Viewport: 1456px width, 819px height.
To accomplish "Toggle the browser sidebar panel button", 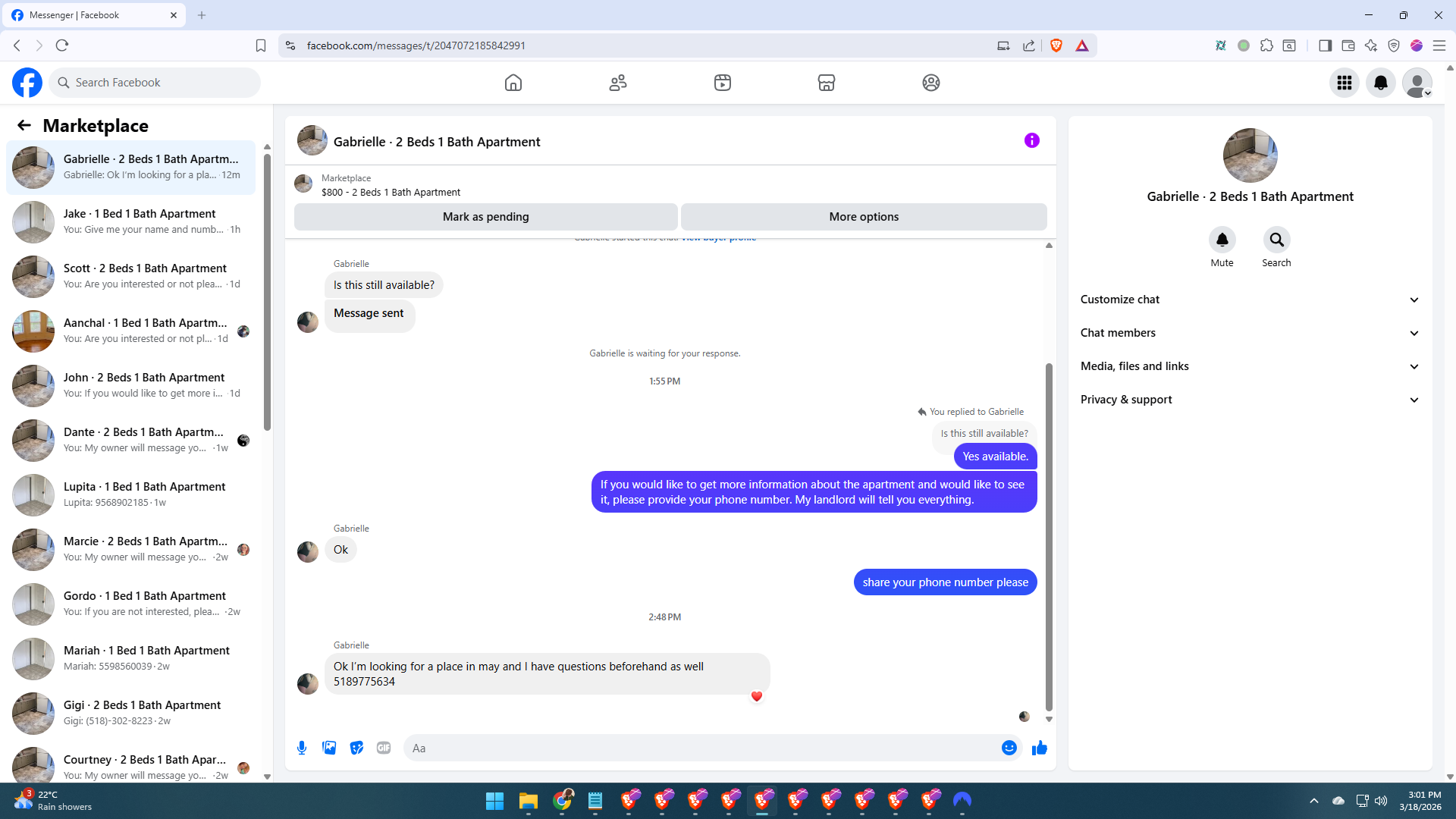I will (1325, 45).
